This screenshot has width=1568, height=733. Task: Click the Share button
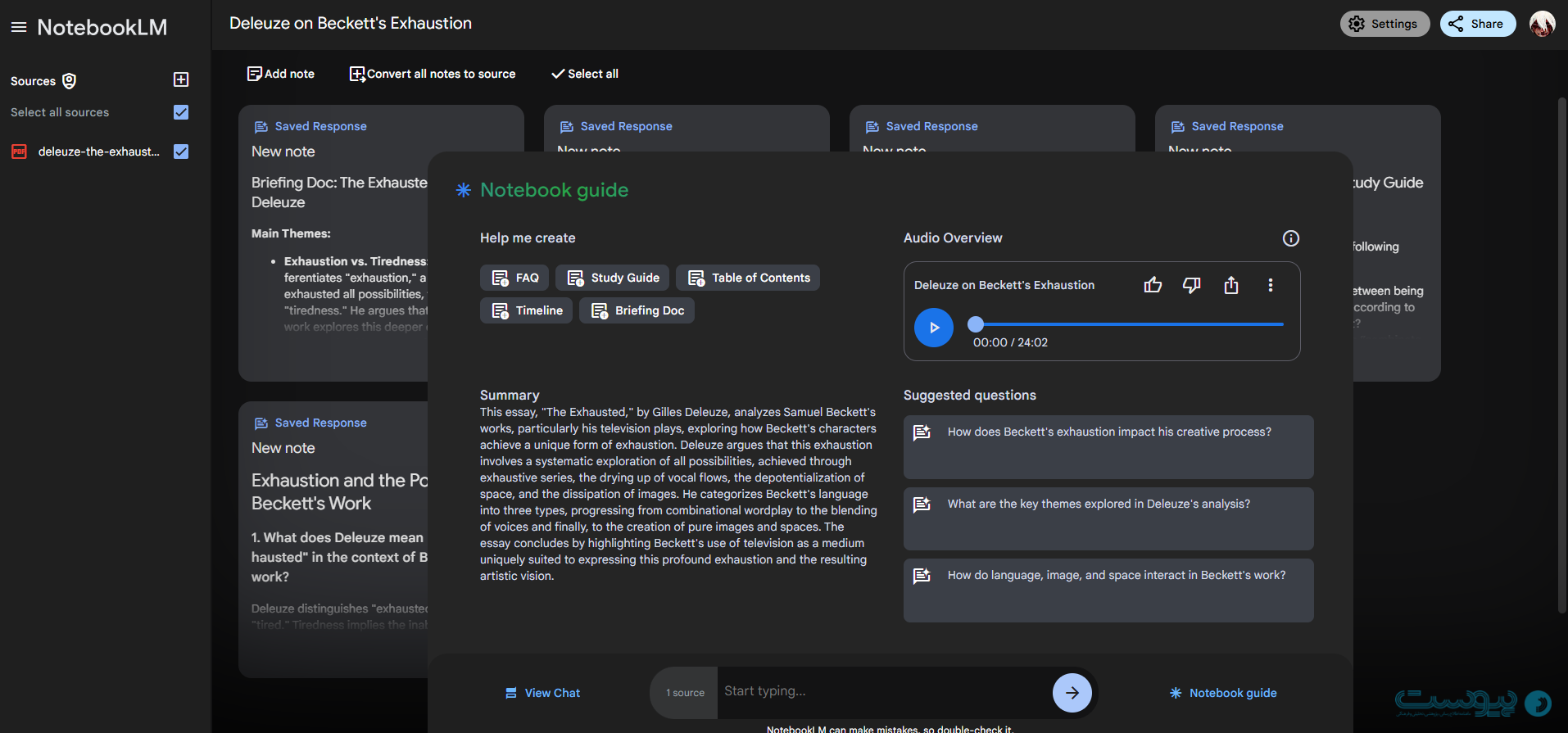(1478, 24)
